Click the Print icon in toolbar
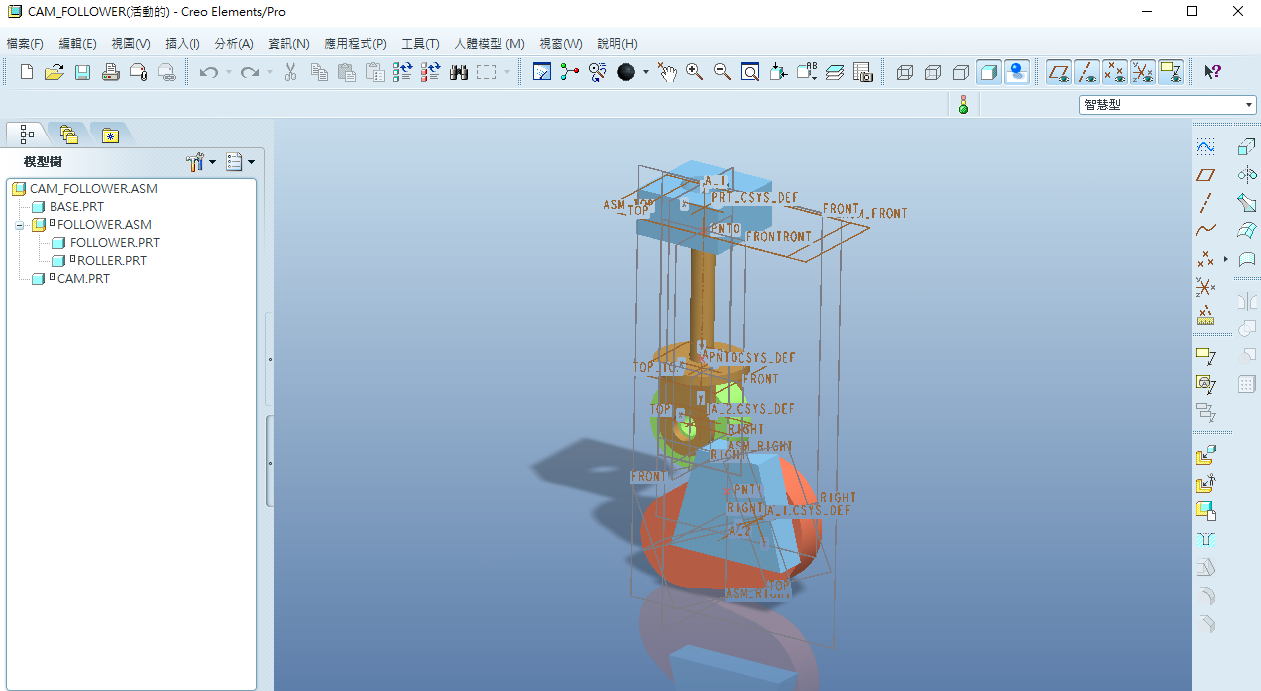 pos(111,72)
